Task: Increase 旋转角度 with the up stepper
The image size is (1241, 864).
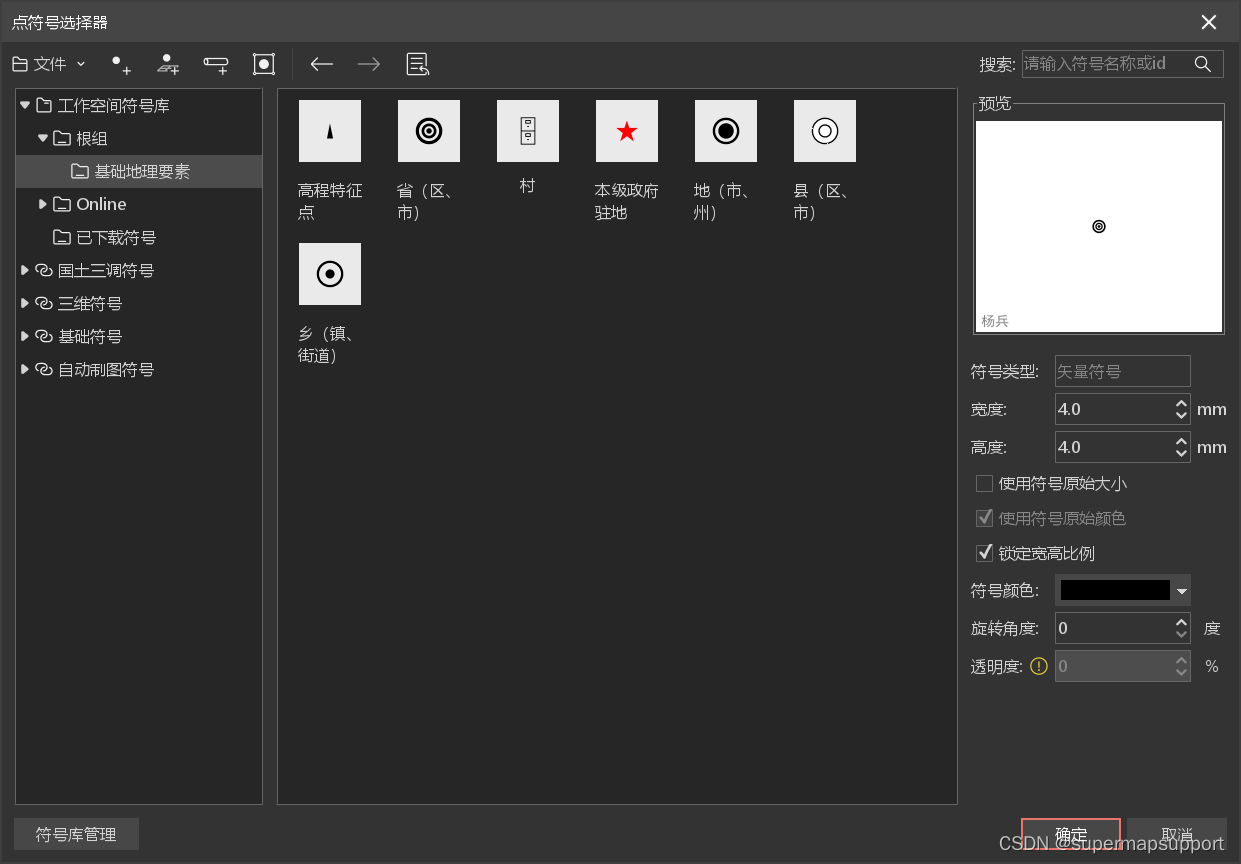Action: pos(1182,622)
